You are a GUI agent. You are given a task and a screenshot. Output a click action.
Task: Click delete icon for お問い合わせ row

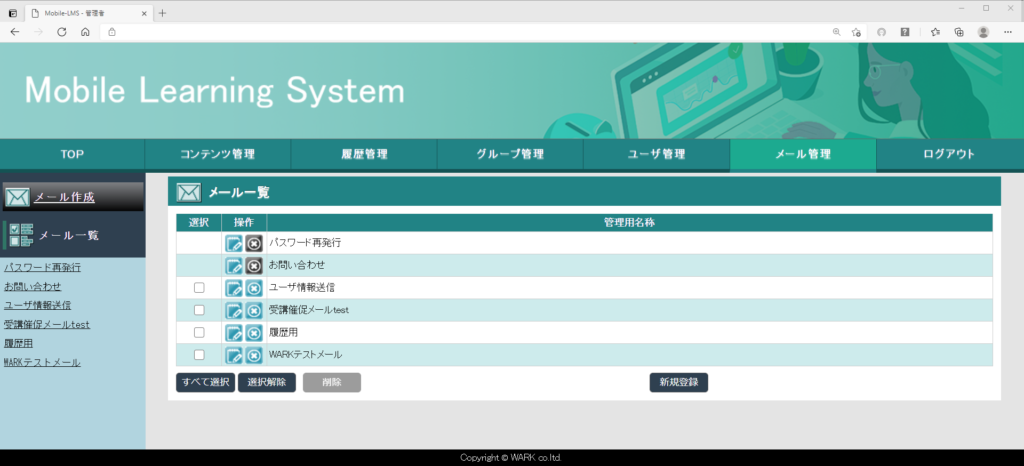254,266
